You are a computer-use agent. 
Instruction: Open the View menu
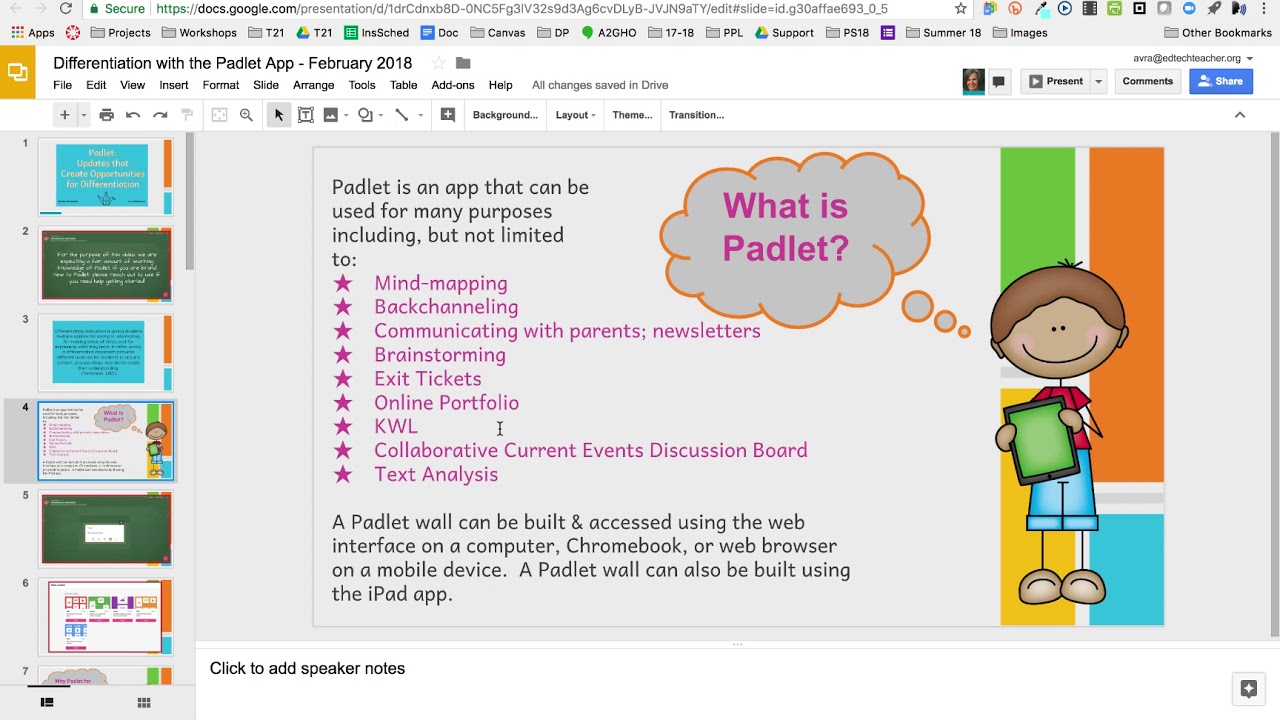coord(132,85)
